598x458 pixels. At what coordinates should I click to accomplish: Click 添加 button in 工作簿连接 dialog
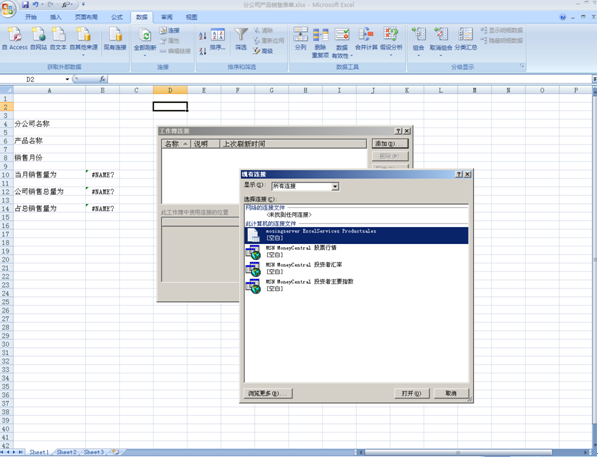(x=390, y=144)
